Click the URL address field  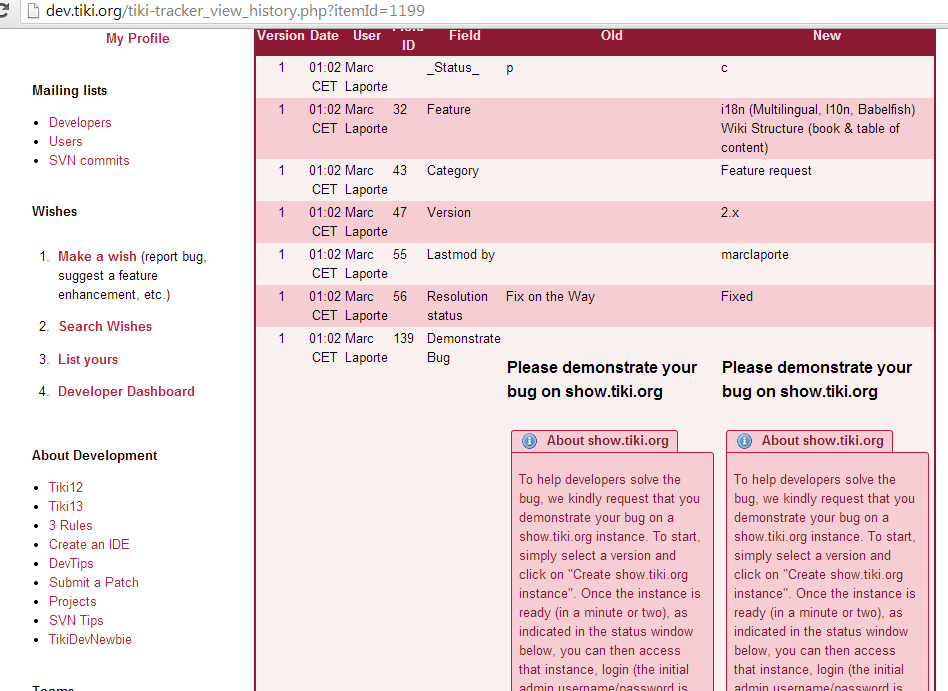(484, 11)
